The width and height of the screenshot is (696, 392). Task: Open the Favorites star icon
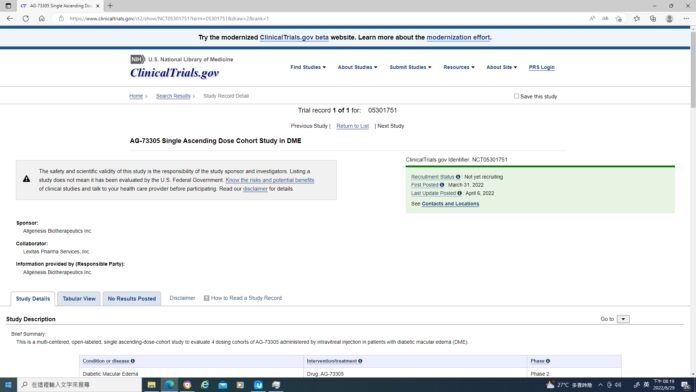(x=637, y=19)
